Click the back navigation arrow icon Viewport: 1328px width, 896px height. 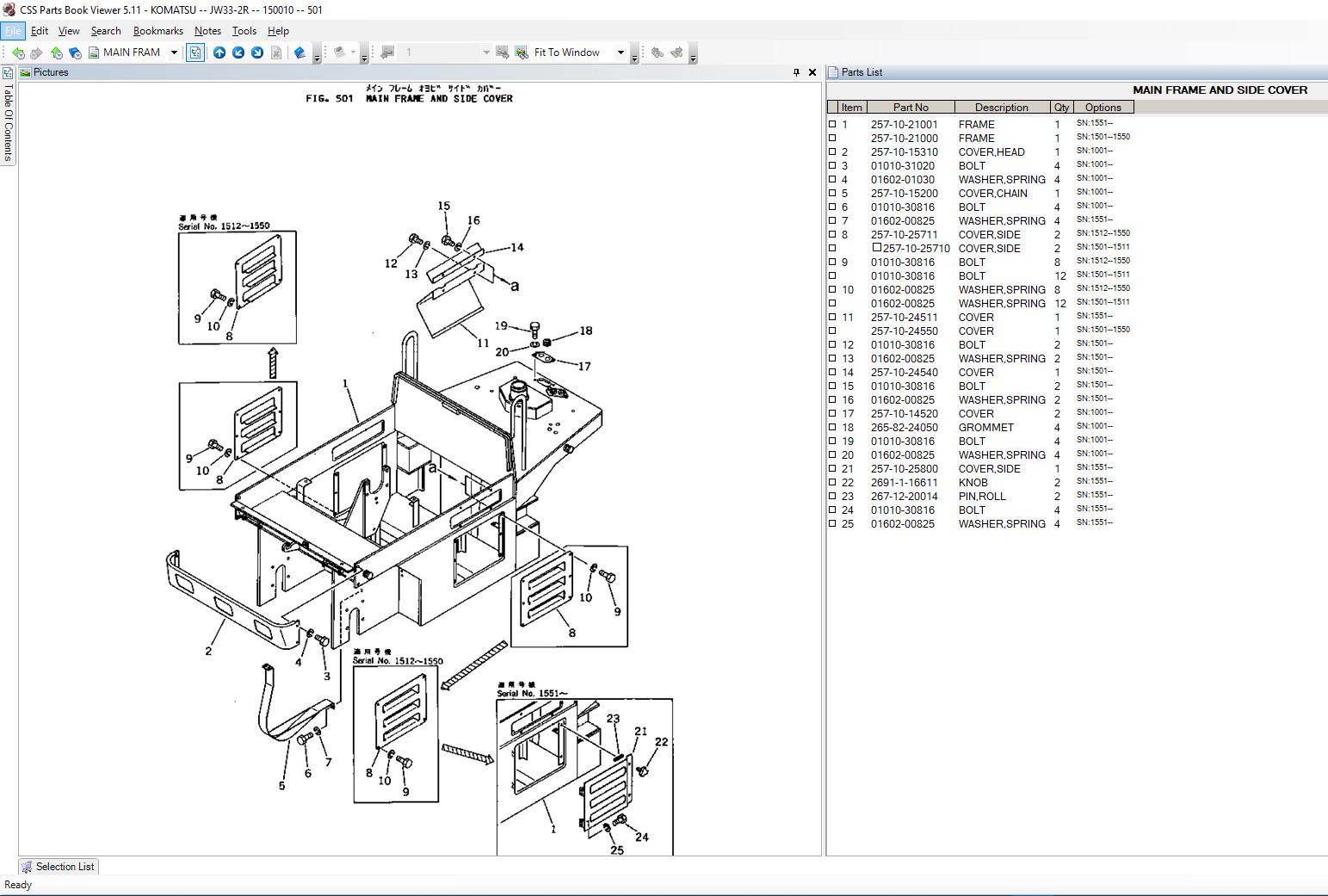pyautogui.click(x=17, y=52)
